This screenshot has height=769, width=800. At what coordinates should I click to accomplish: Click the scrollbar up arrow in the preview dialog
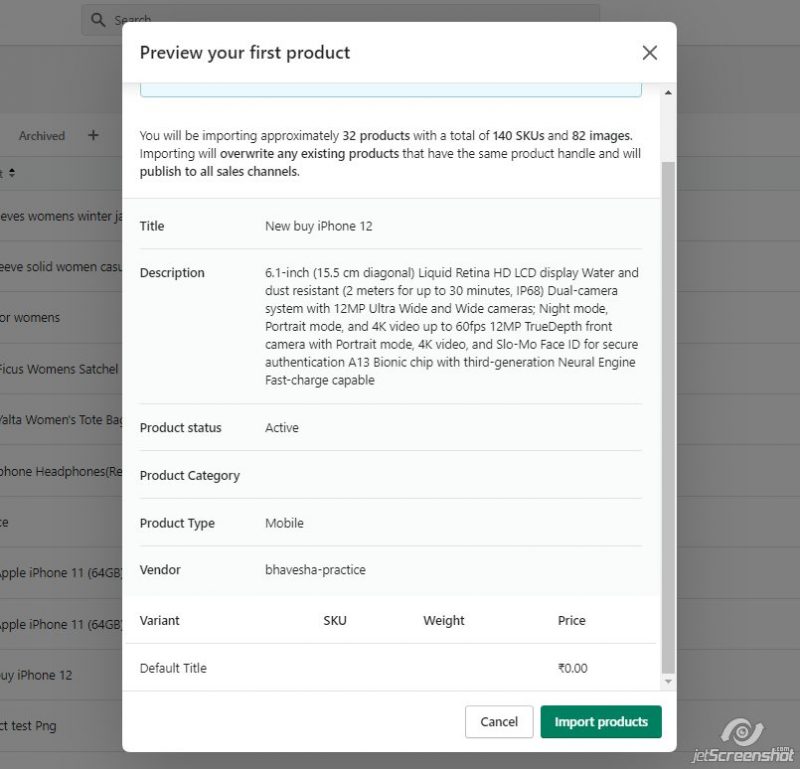coord(668,91)
